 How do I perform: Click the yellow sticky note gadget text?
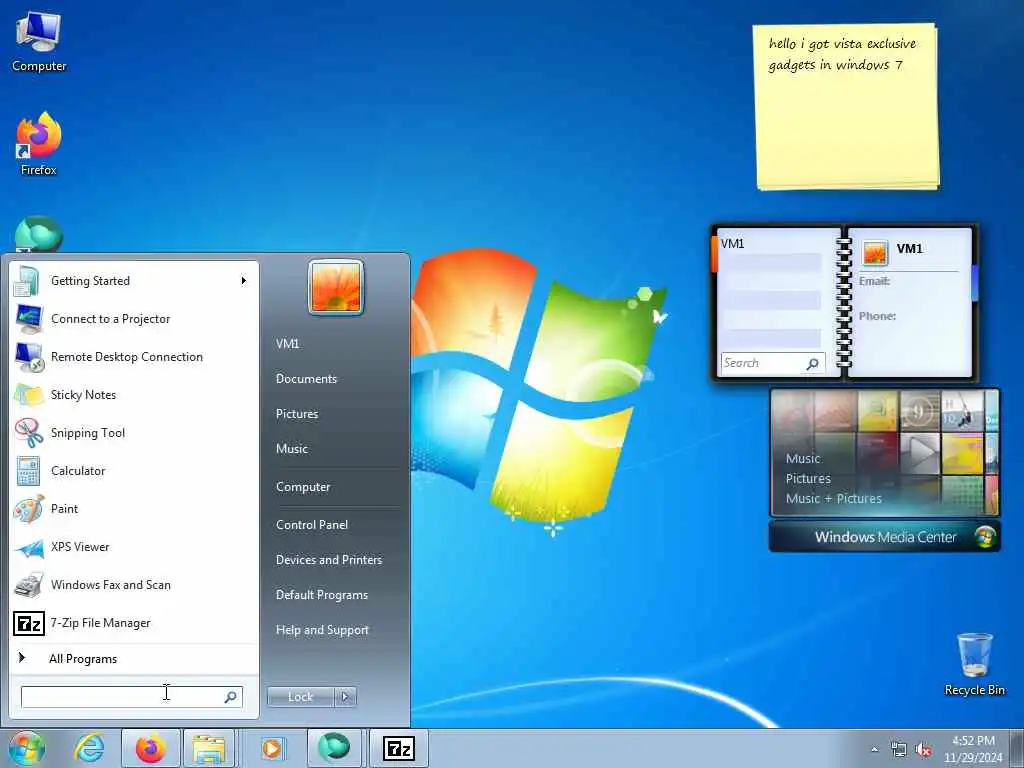tap(842, 54)
